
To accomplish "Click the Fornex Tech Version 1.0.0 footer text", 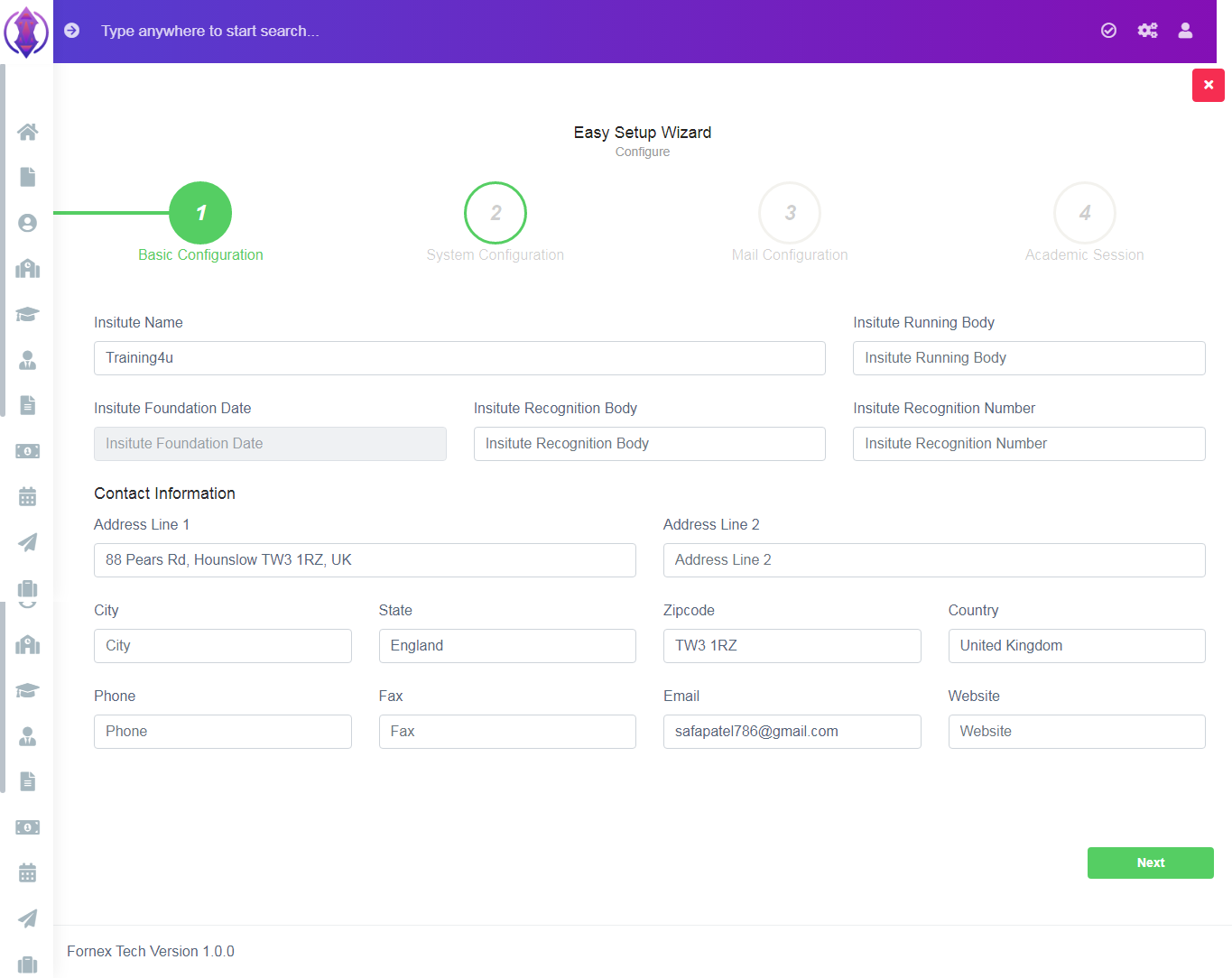I will pyautogui.click(x=151, y=951).
